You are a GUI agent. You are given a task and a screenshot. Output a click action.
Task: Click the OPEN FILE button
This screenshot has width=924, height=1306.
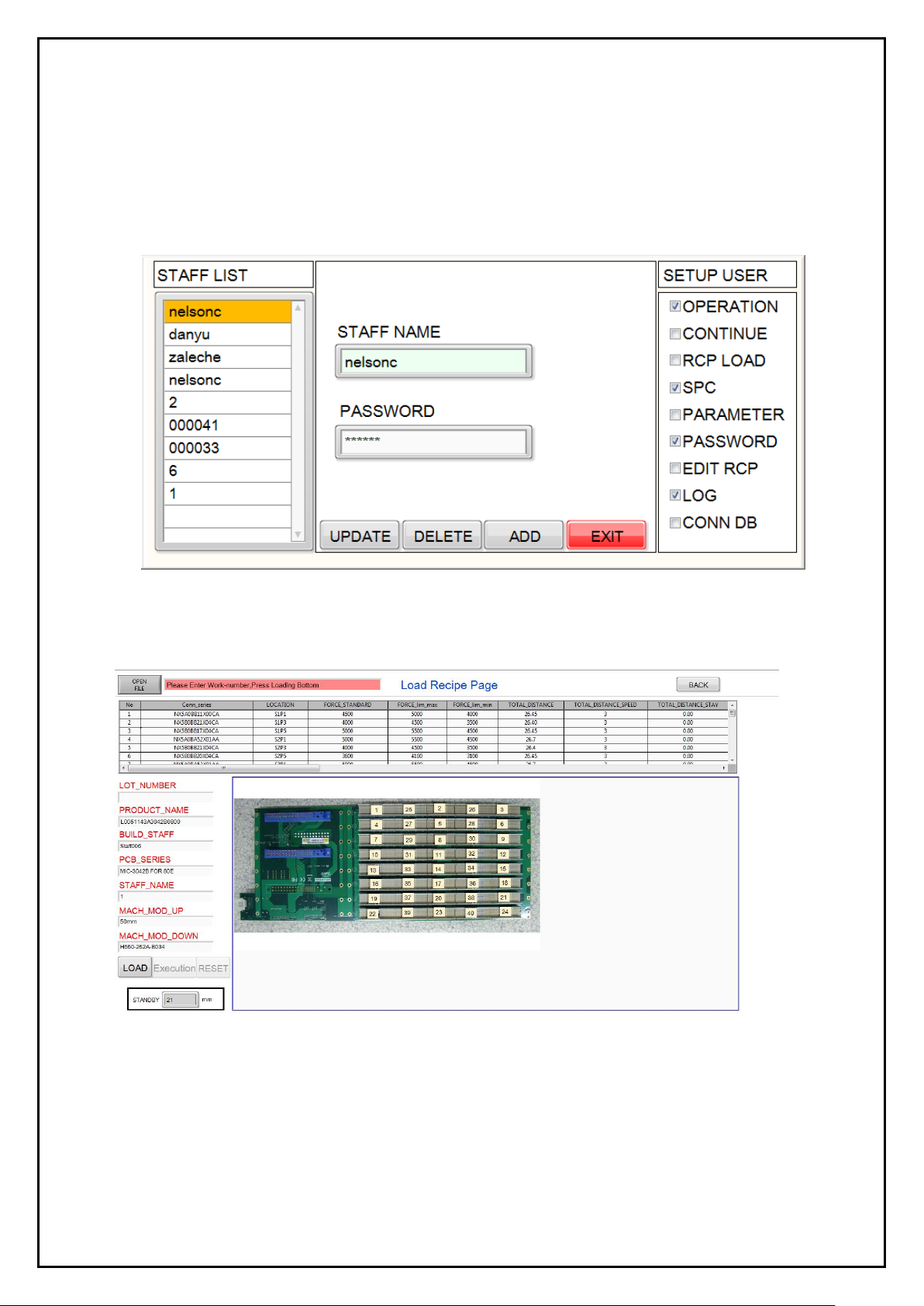click(140, 685)
